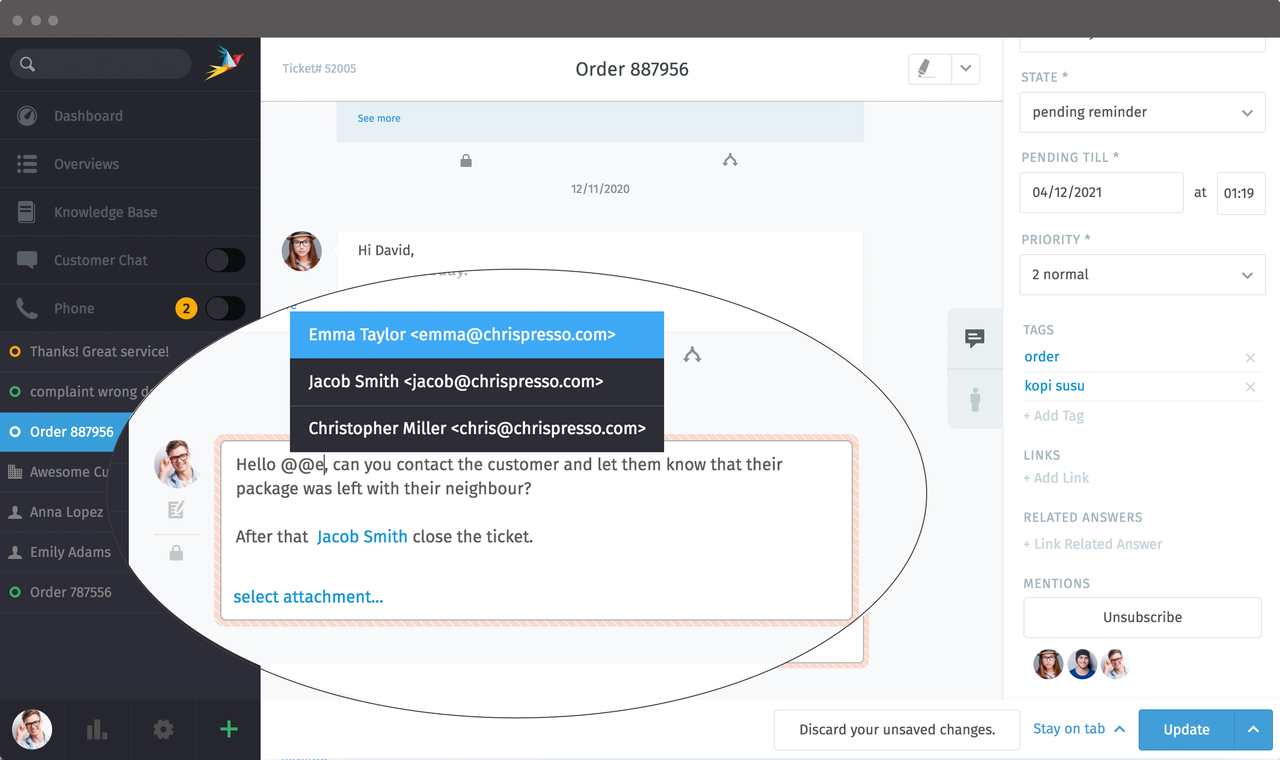1280x760 pixels.
Task: Select the highlighter tool above the ticket
Action: click(925, 68)
